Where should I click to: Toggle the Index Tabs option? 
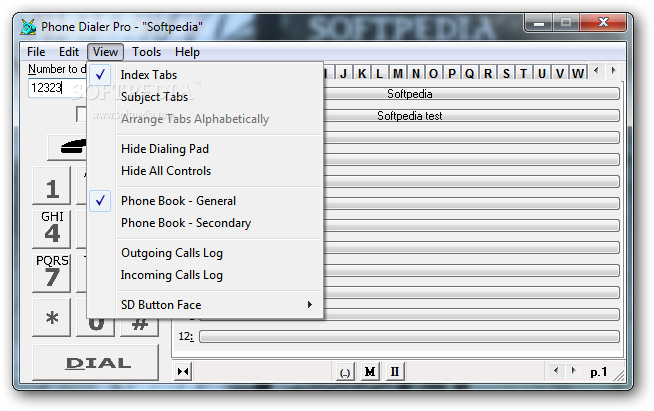pos(205,75)
